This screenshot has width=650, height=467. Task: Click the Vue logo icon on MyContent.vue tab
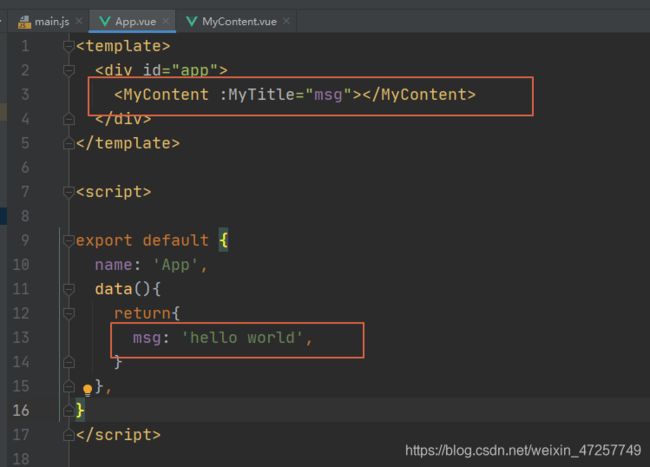click(189, 21)
